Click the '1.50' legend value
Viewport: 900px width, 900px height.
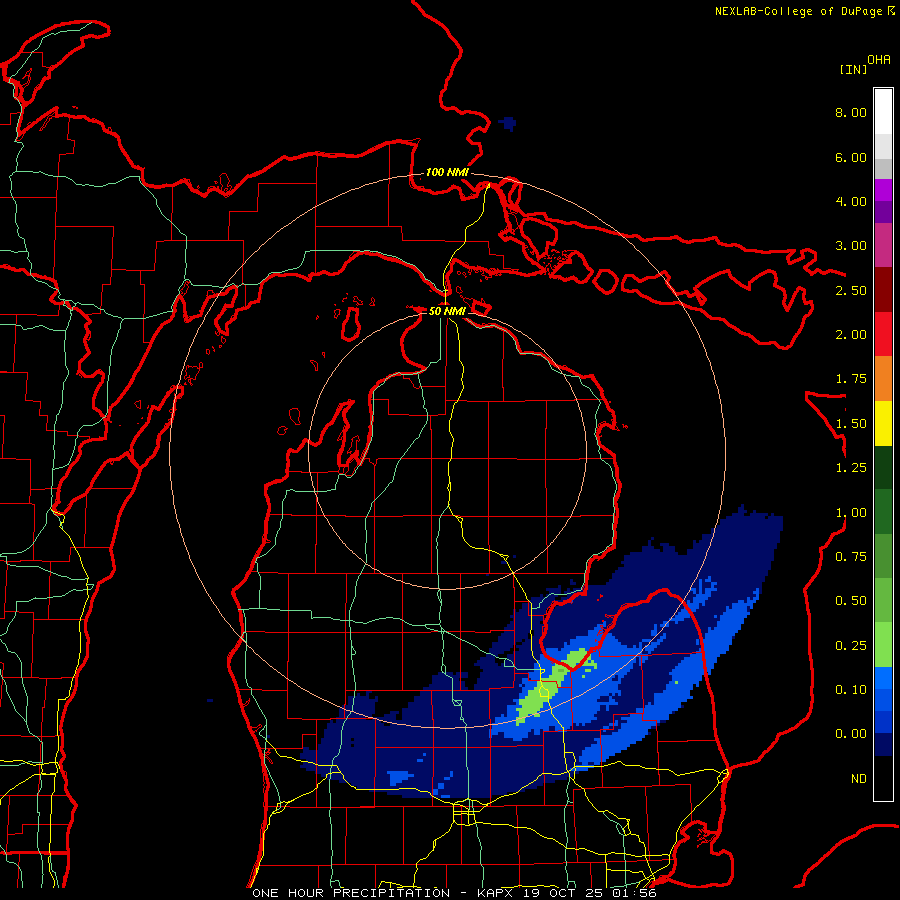click(x=851, y=424)
